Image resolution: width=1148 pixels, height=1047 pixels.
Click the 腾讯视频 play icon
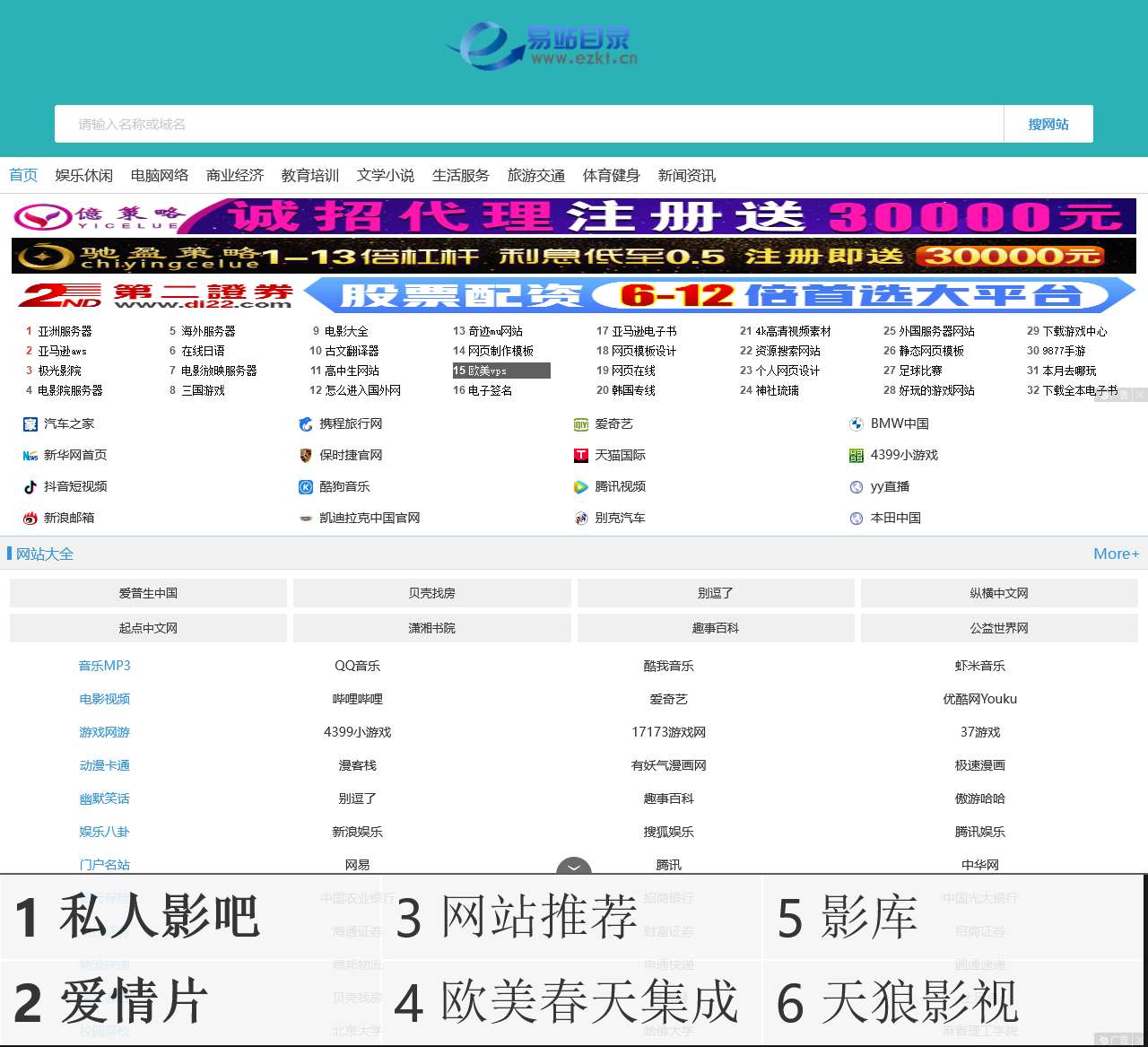click(581, 487)
